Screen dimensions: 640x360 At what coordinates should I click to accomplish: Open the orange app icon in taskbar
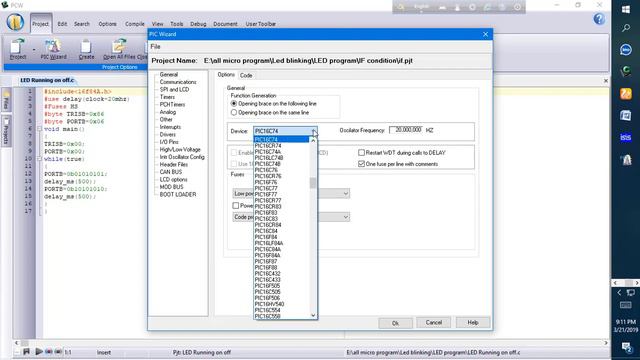626,93
